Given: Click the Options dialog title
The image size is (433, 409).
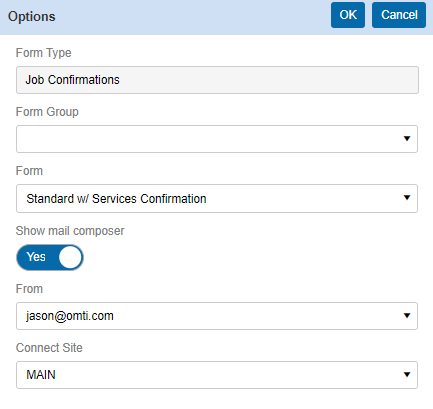Looking at the screenshot, I should point(32,17).
